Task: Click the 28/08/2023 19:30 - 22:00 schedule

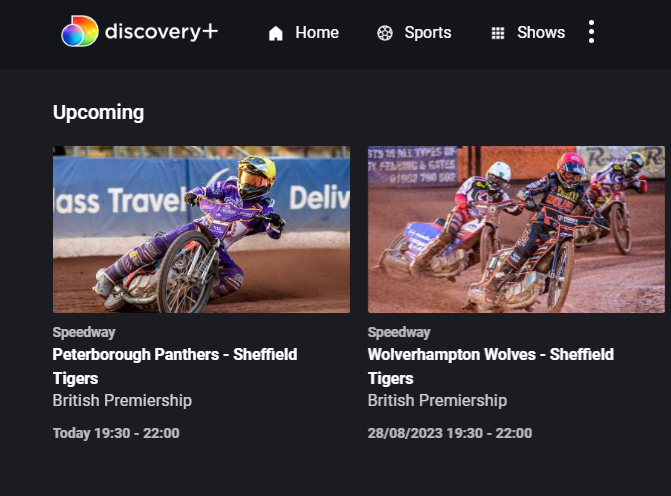Action: [450, 433]
